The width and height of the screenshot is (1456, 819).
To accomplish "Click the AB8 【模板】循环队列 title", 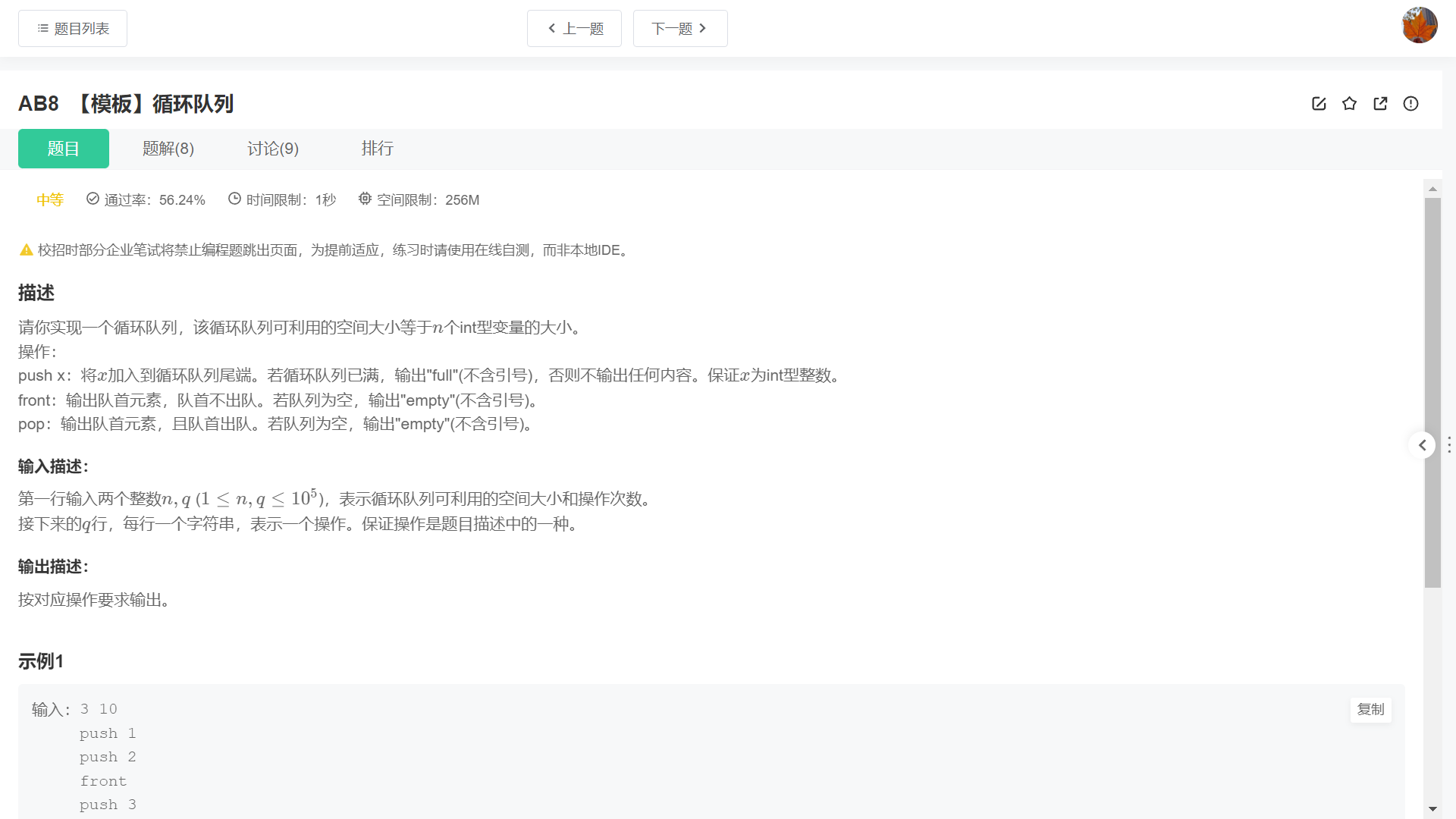I will (126, 104).
